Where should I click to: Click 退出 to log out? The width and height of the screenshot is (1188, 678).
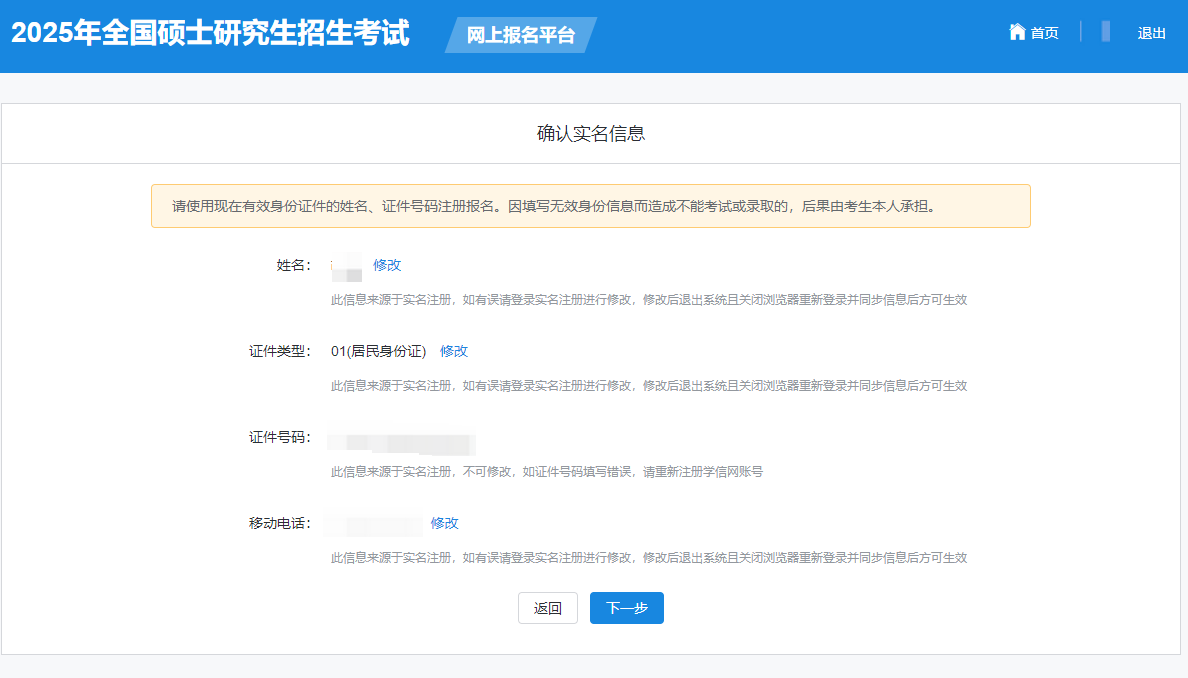[1151, 33]
